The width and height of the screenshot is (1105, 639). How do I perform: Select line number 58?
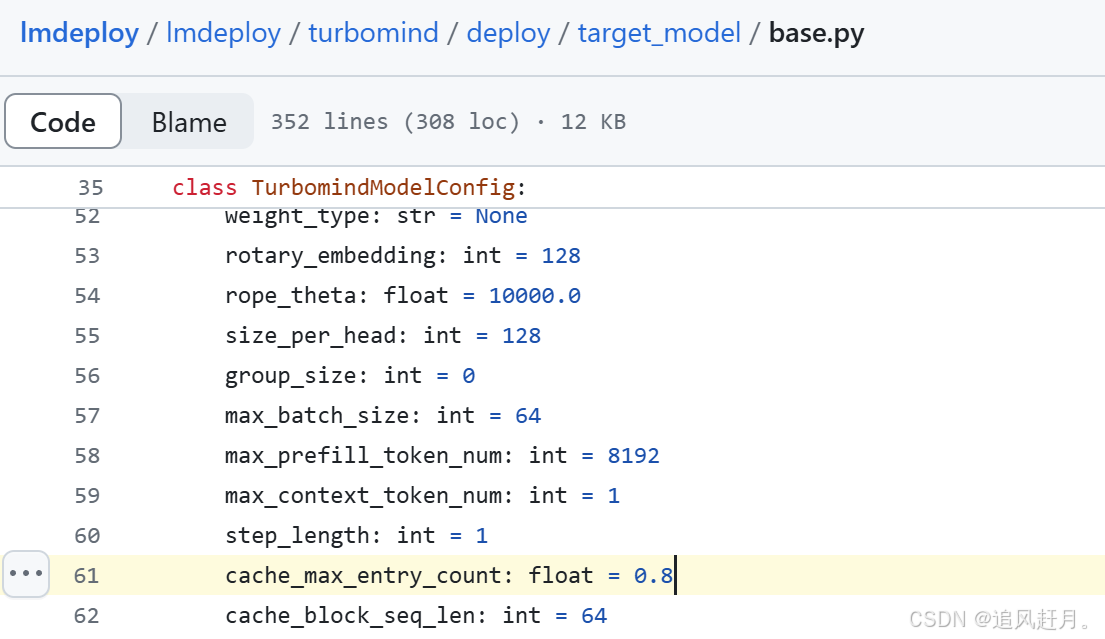pos(87,456)
